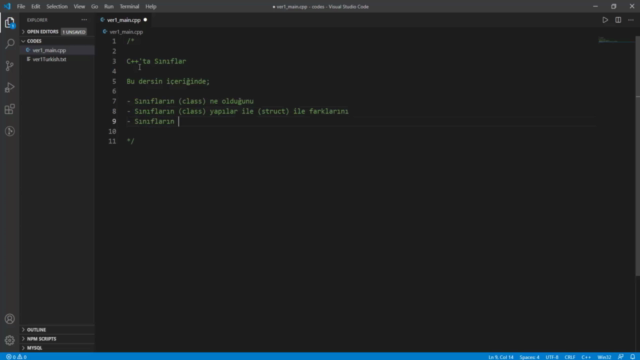Screen dimensions: 640x360
Task: Run the code with the play icon
Action: tap(605, 20)
